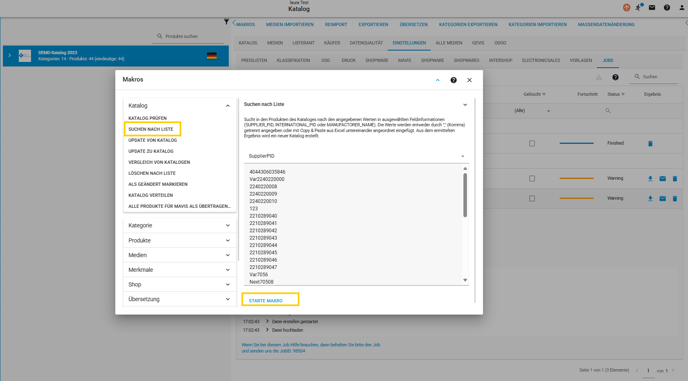Expand the Medien macro group
This screenshot has width=688, height=381.
pos(227,255)
